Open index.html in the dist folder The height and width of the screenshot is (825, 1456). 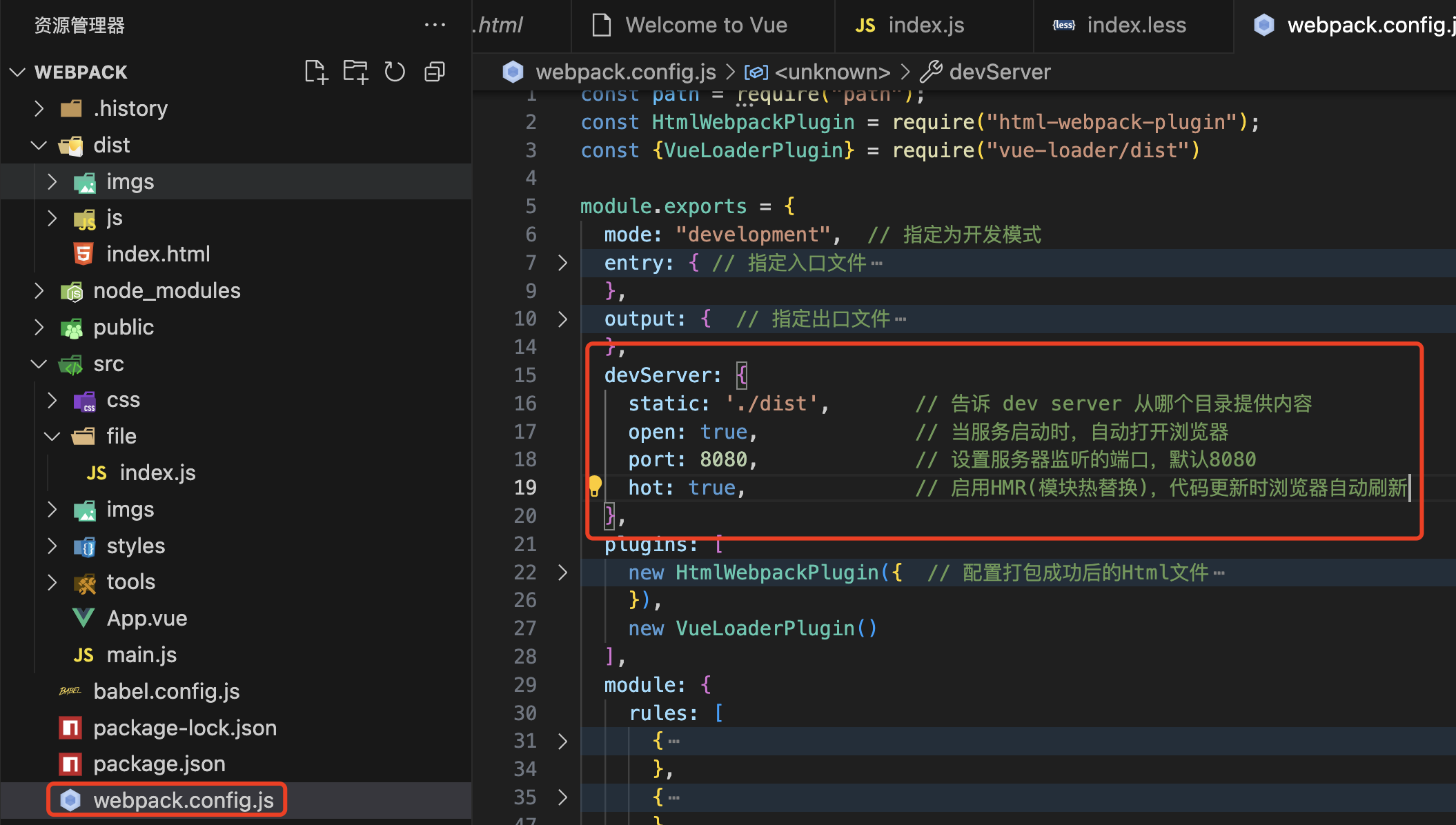236,254
